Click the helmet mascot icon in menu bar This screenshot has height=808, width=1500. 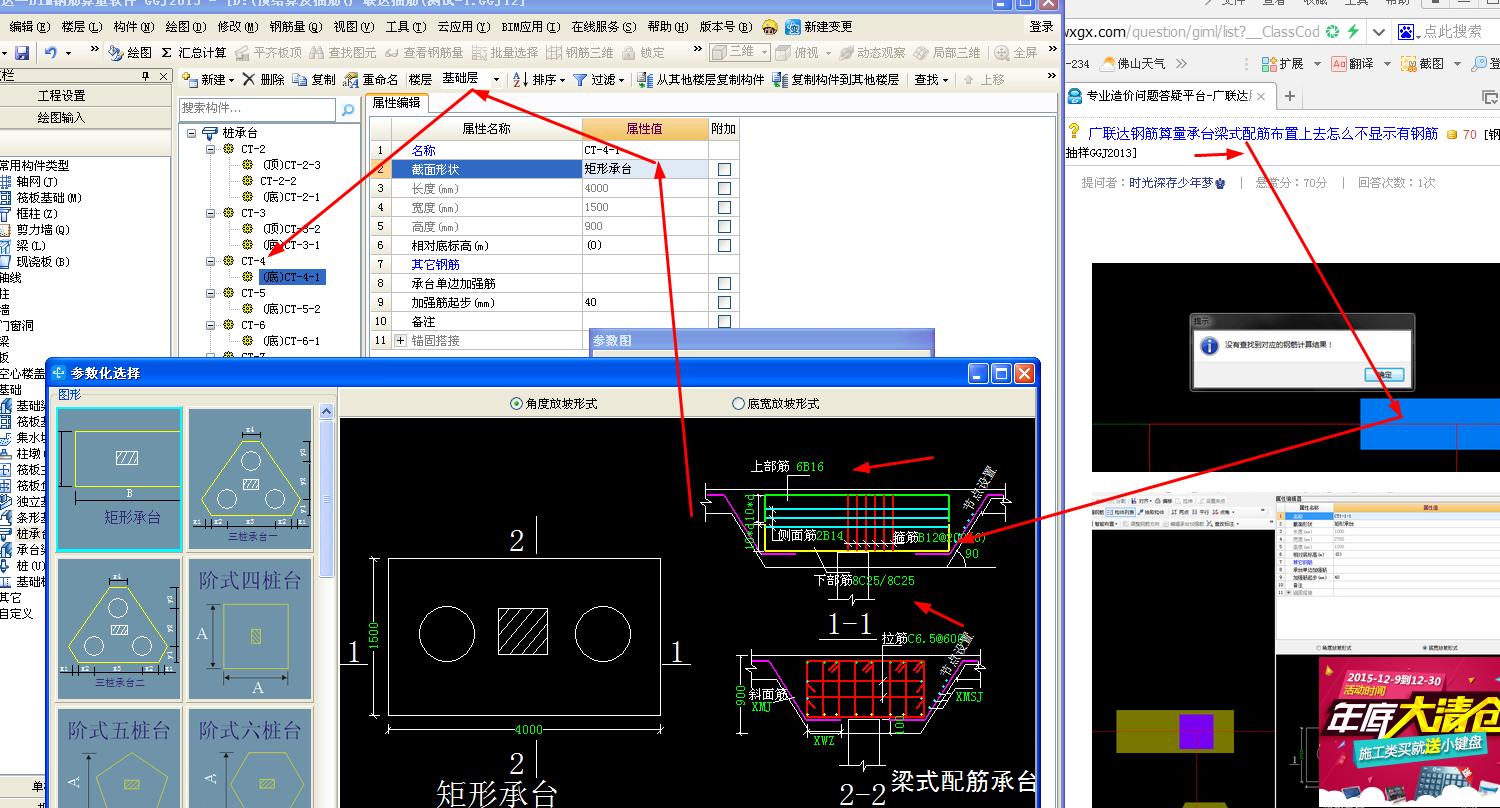click(769, 26)
